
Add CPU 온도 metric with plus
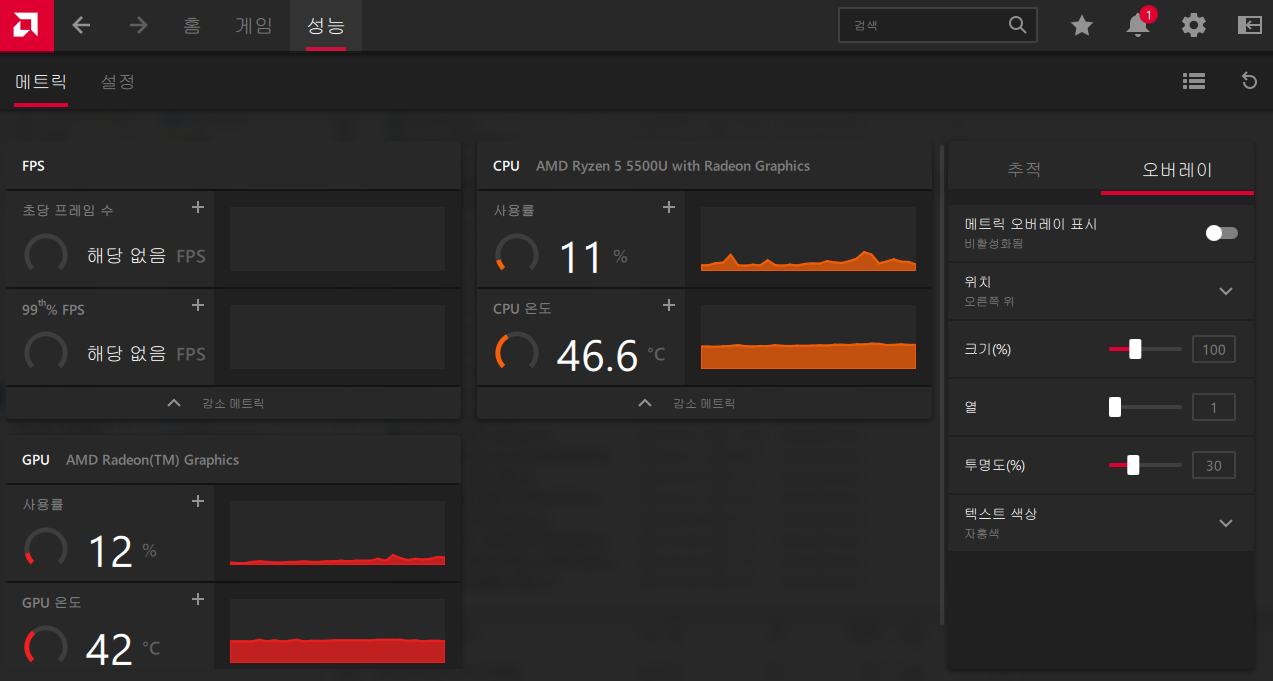669,305
